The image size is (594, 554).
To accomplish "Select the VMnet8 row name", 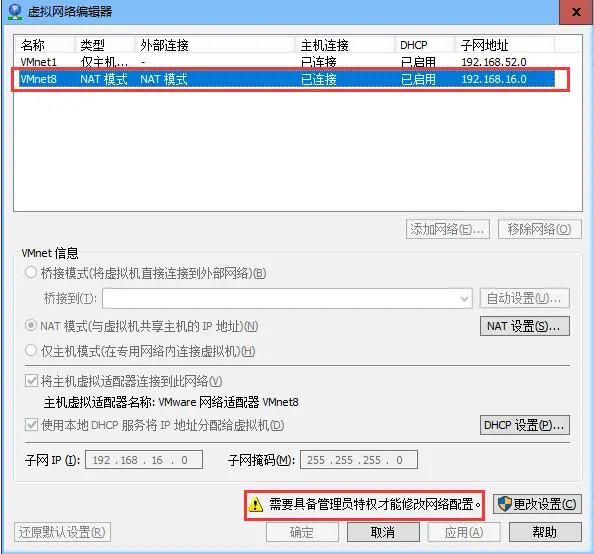I will (39, 79).
